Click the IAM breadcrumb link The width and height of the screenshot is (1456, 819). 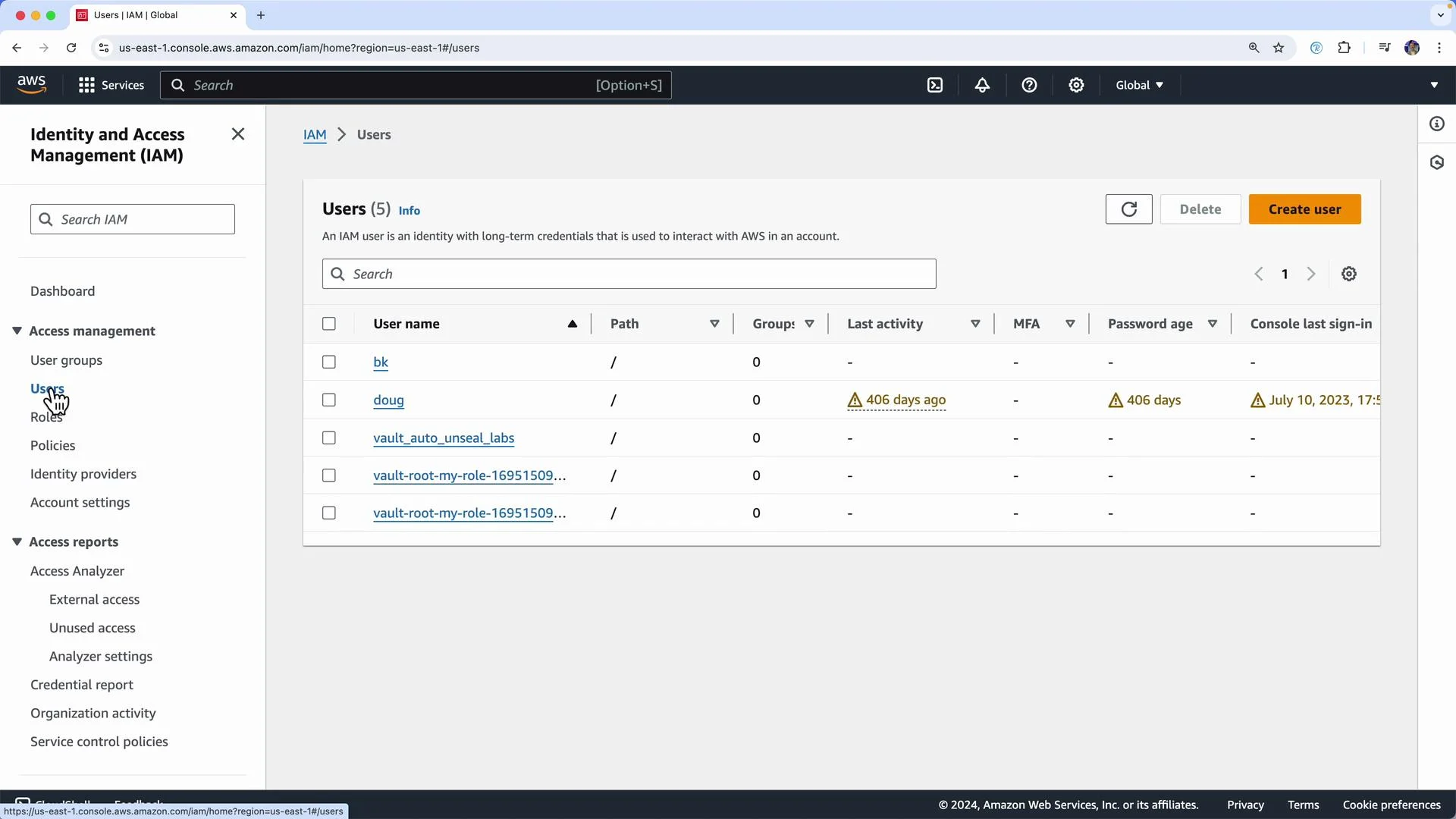315,134
